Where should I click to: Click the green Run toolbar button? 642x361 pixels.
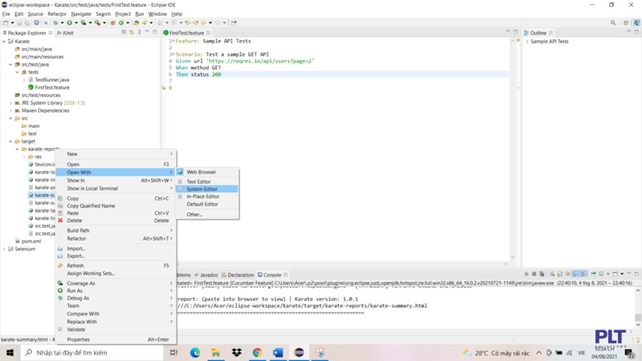[x=70, y=23]
